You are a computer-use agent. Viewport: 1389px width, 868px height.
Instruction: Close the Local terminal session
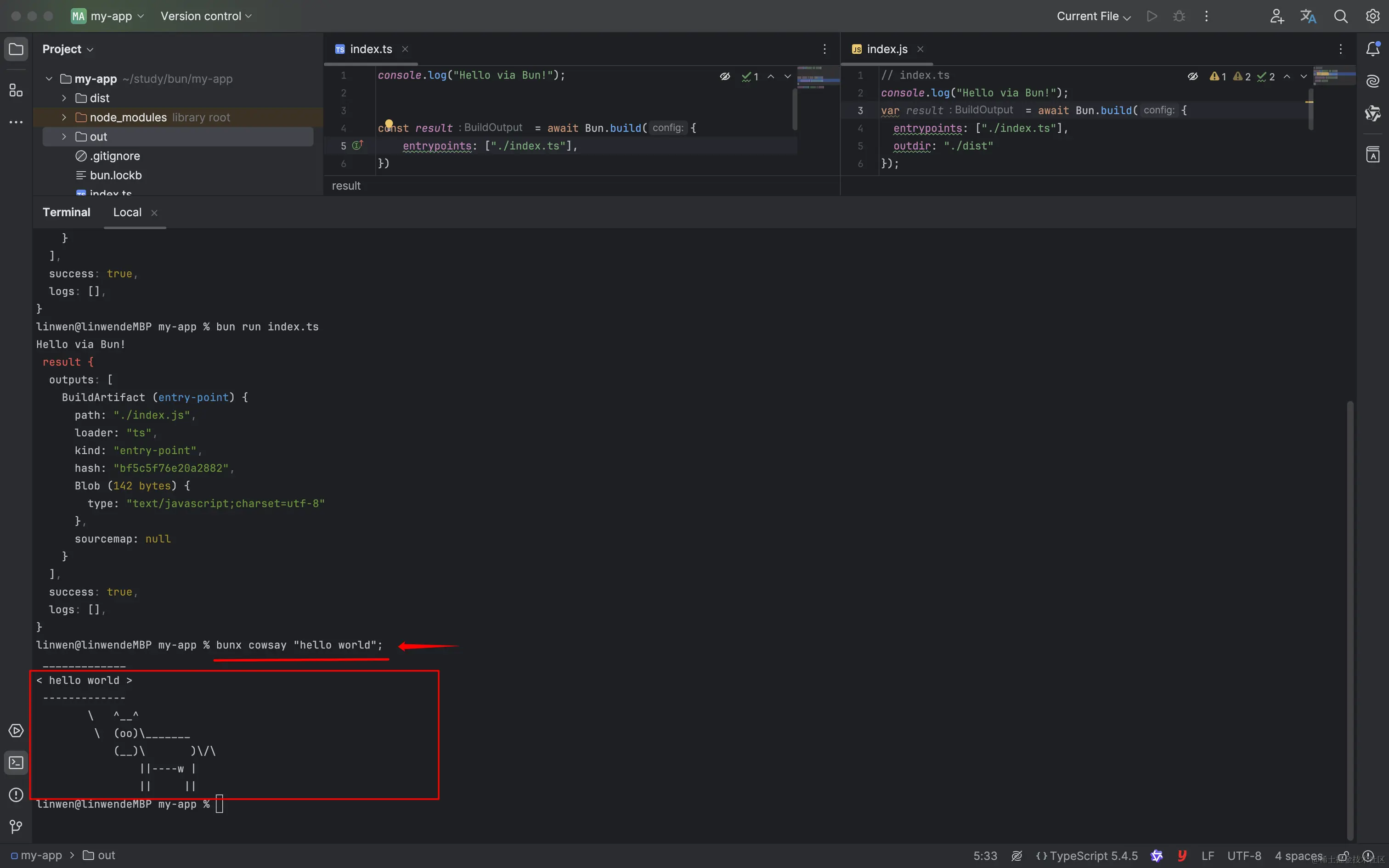(x=154, y=213)
